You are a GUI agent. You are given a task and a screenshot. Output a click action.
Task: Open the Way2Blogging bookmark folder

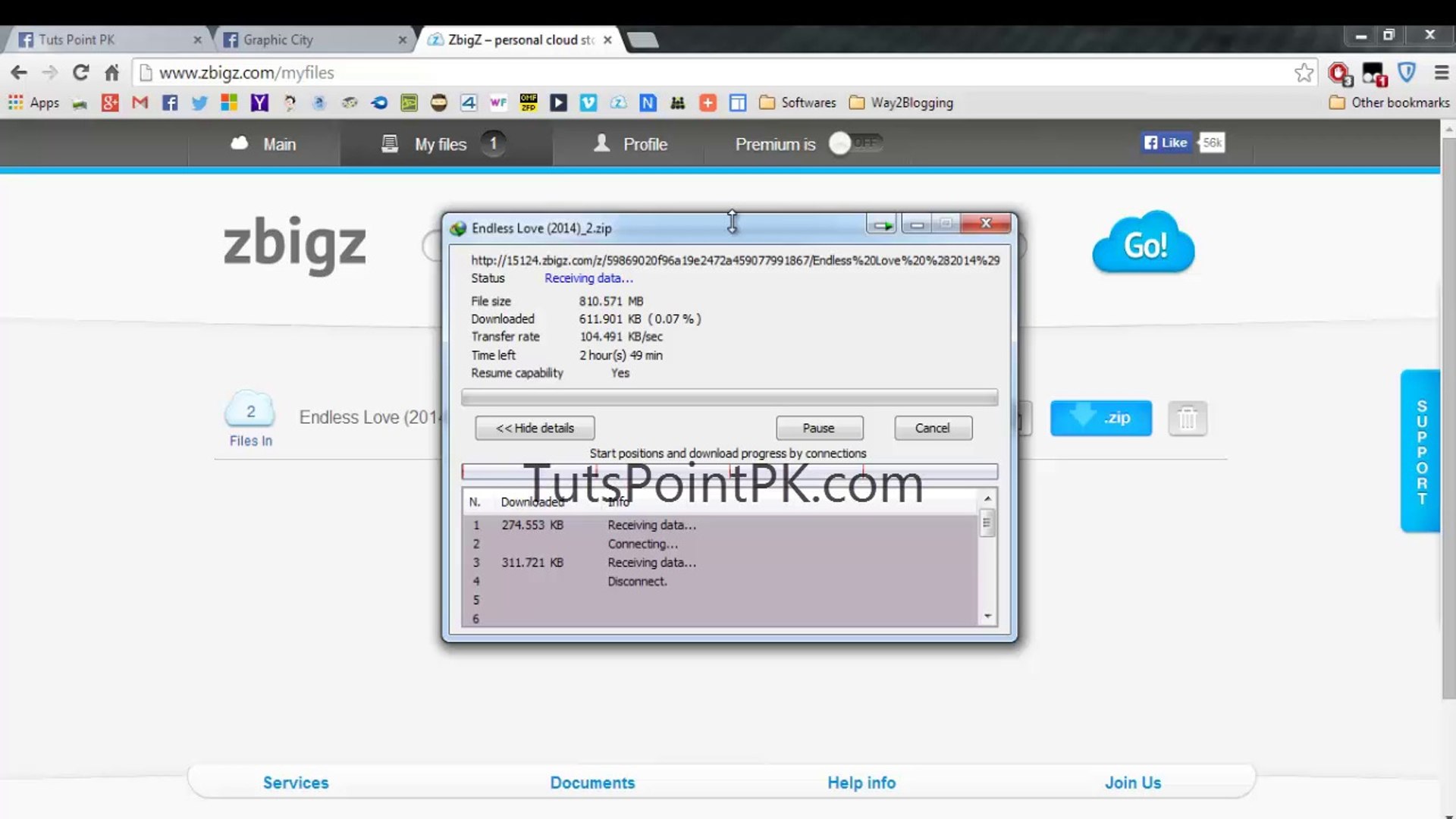point(902,102)
